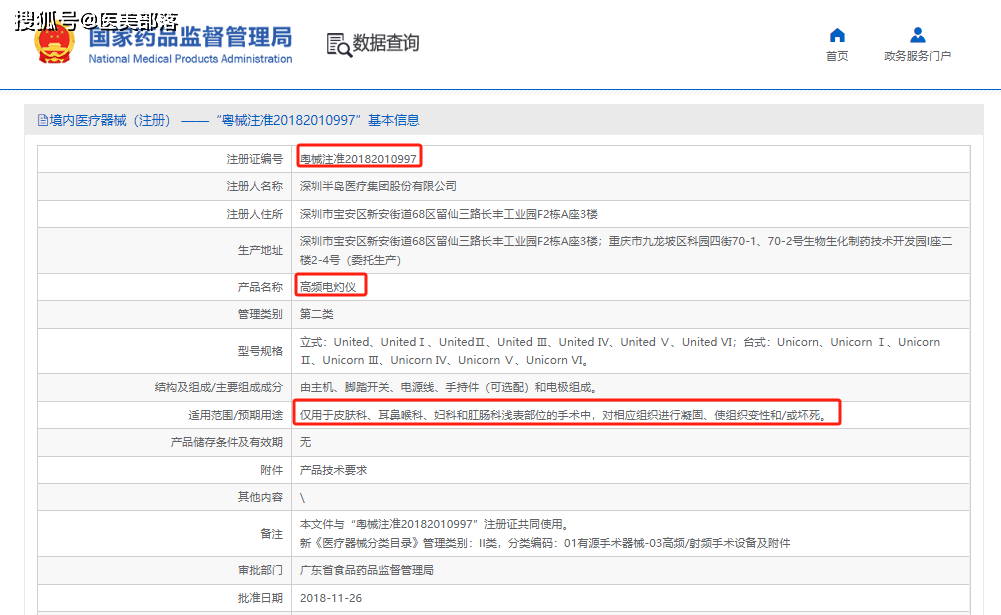Viewport: 1001px width, 615px height.
Task: Click the 注册人住所 address value
Action: point(449,214)
